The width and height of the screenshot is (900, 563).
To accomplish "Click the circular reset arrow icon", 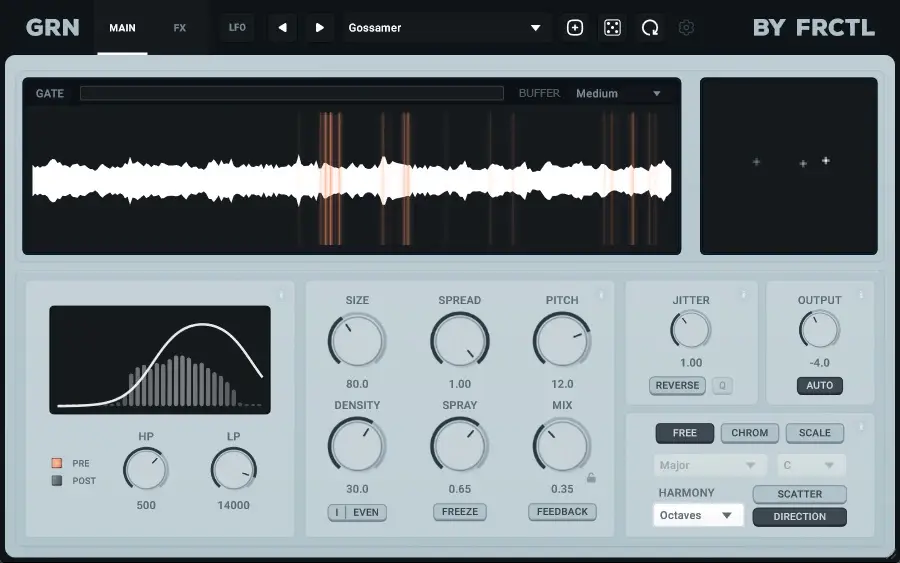I will (650, 28).
